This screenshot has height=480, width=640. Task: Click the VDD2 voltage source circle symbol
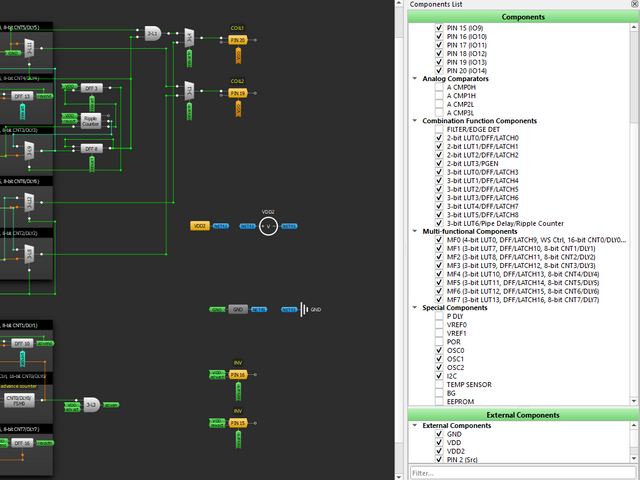coord(268,226)
